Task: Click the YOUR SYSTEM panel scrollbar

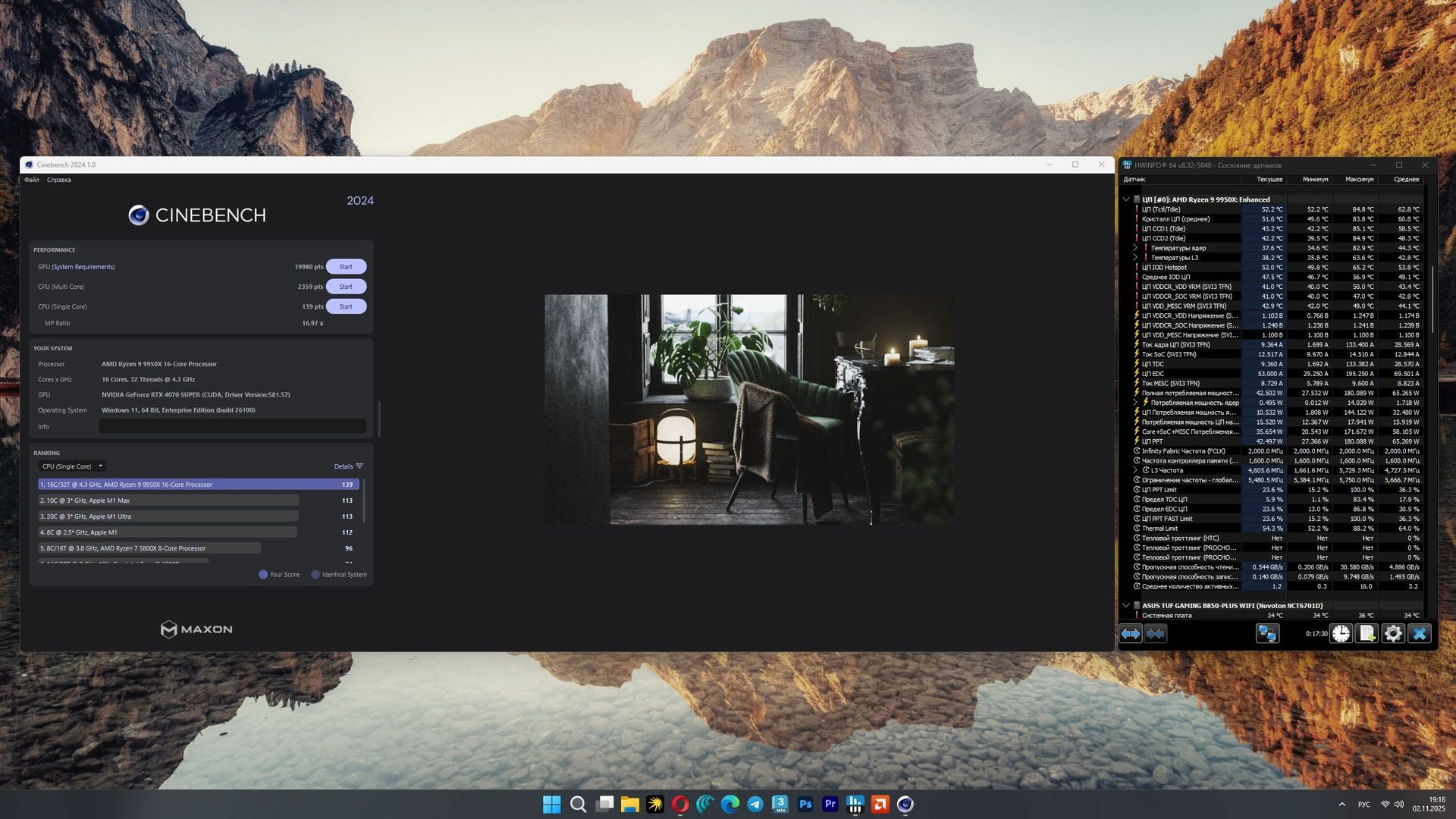Action: (379, 419)
